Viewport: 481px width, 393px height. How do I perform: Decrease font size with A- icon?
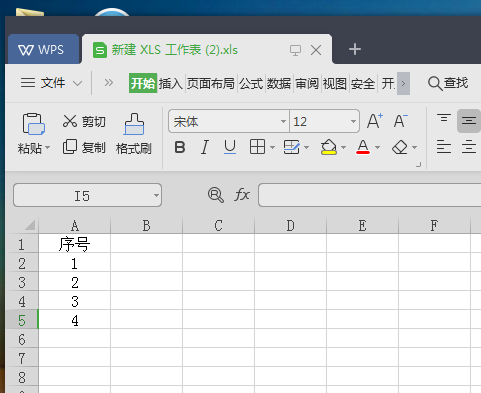(x=400, y=121)
